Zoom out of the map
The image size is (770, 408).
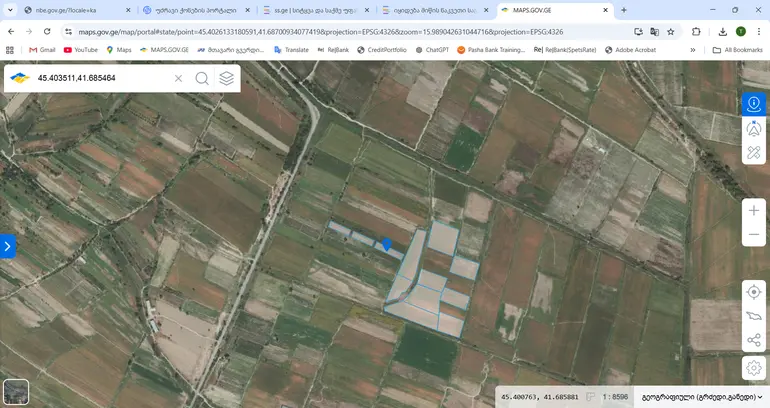coord(754,235)
